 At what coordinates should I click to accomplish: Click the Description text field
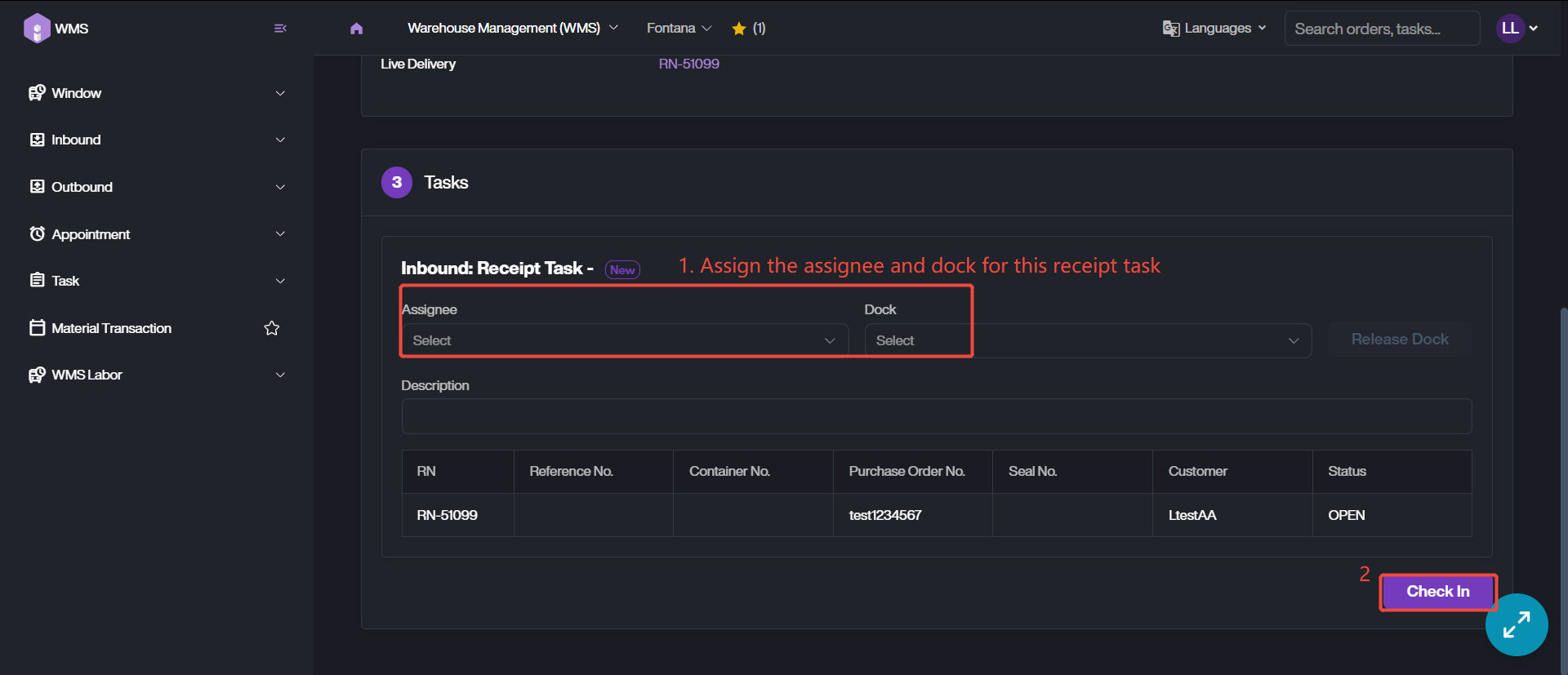(x=936, y=416)
